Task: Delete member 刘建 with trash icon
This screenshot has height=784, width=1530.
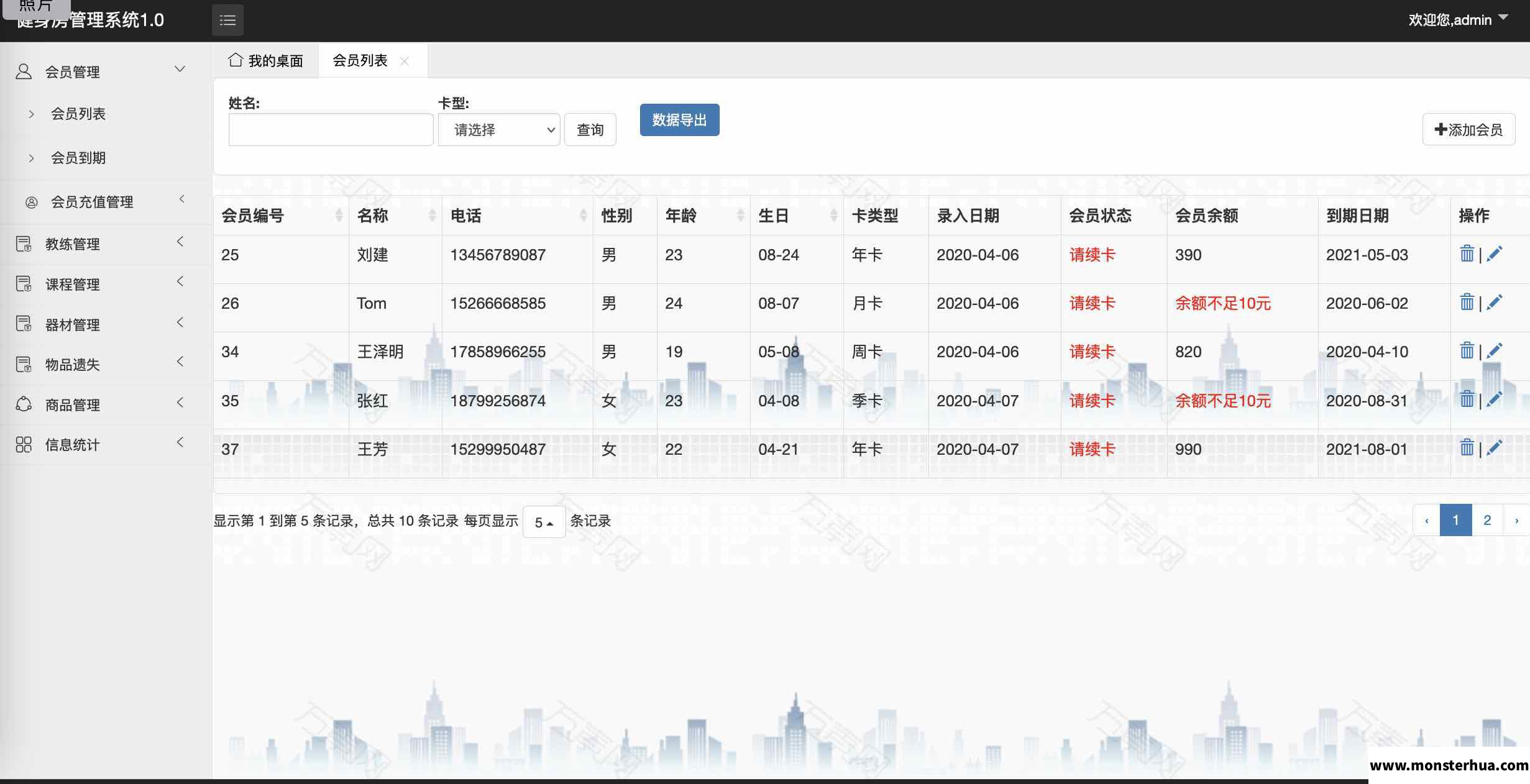Action: click(1467, 253)
